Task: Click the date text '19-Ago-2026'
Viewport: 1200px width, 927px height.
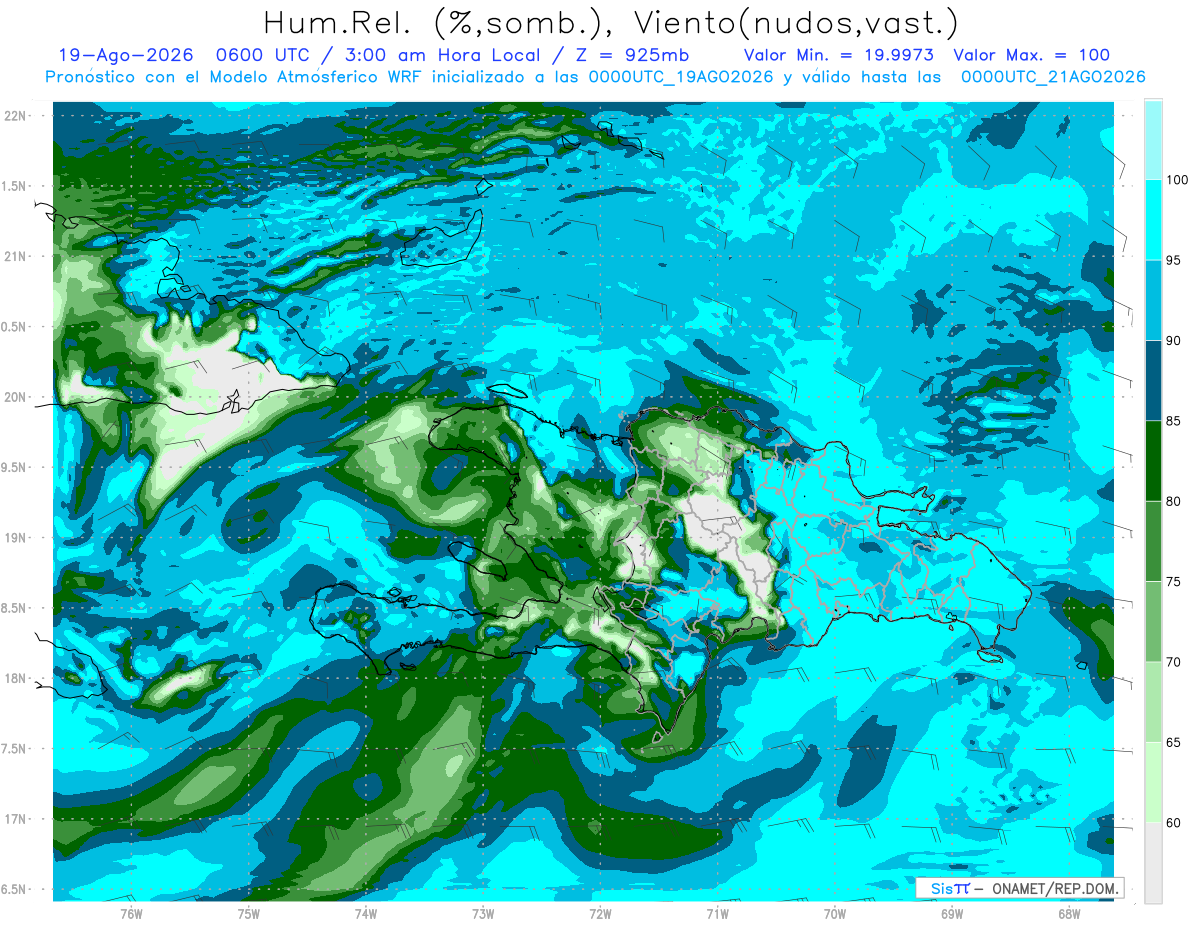Action: tap(126, 56)
